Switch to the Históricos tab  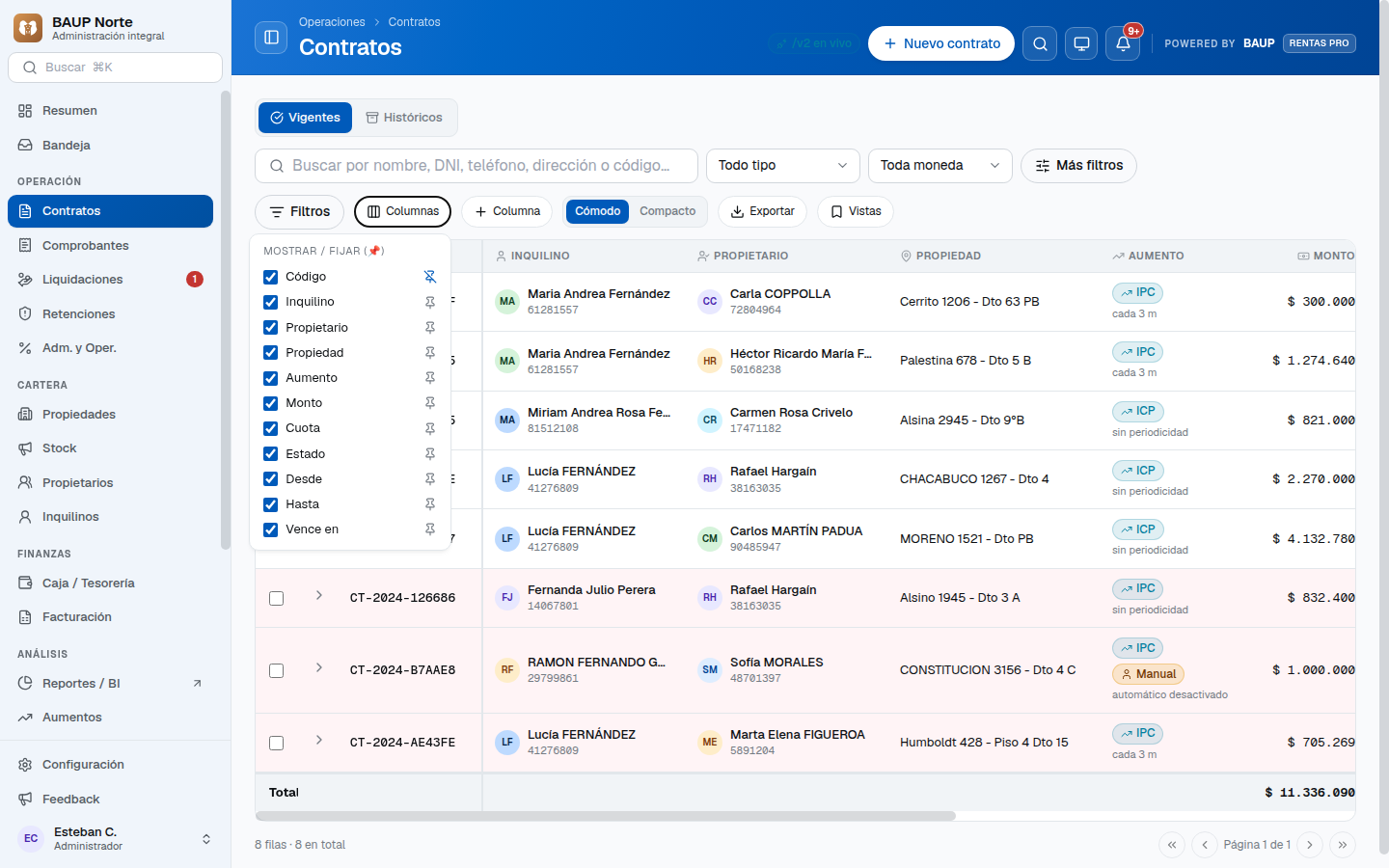(x=404, y=118)
